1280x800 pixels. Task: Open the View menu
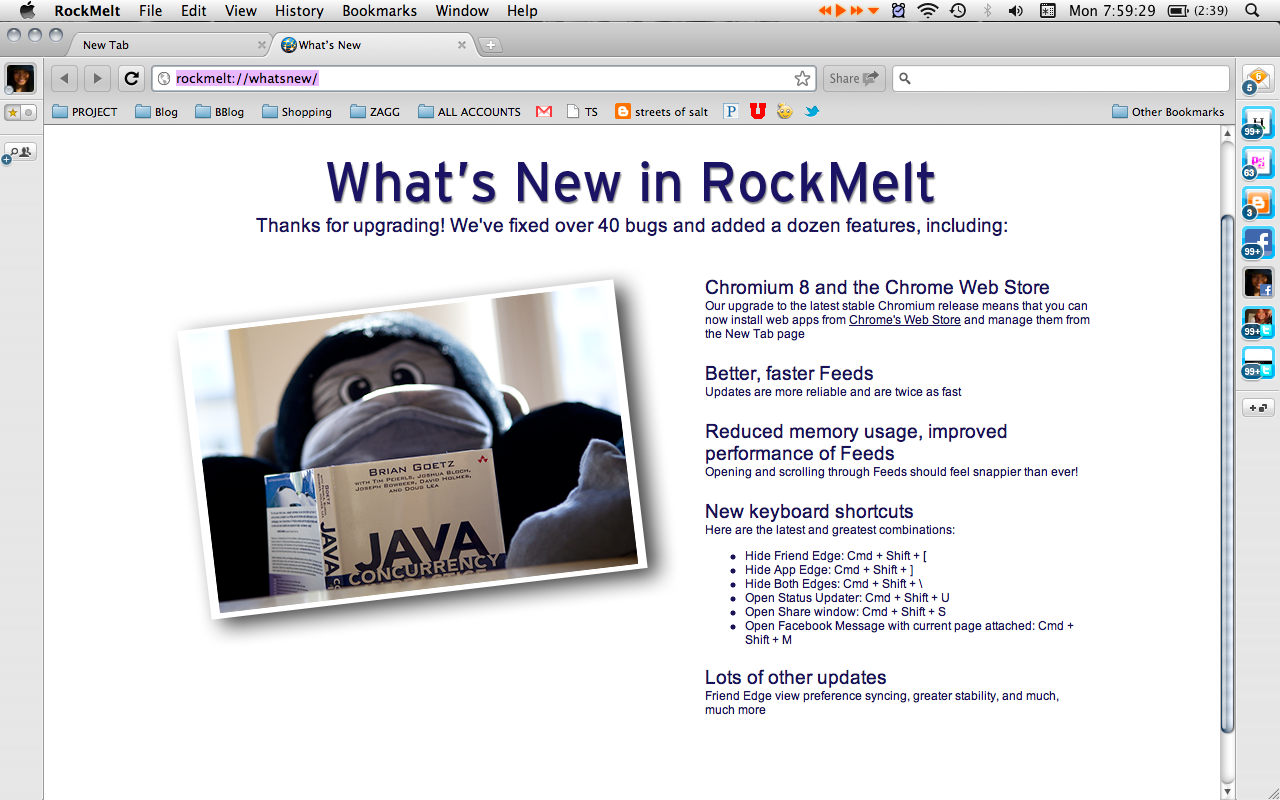(240, 11)
